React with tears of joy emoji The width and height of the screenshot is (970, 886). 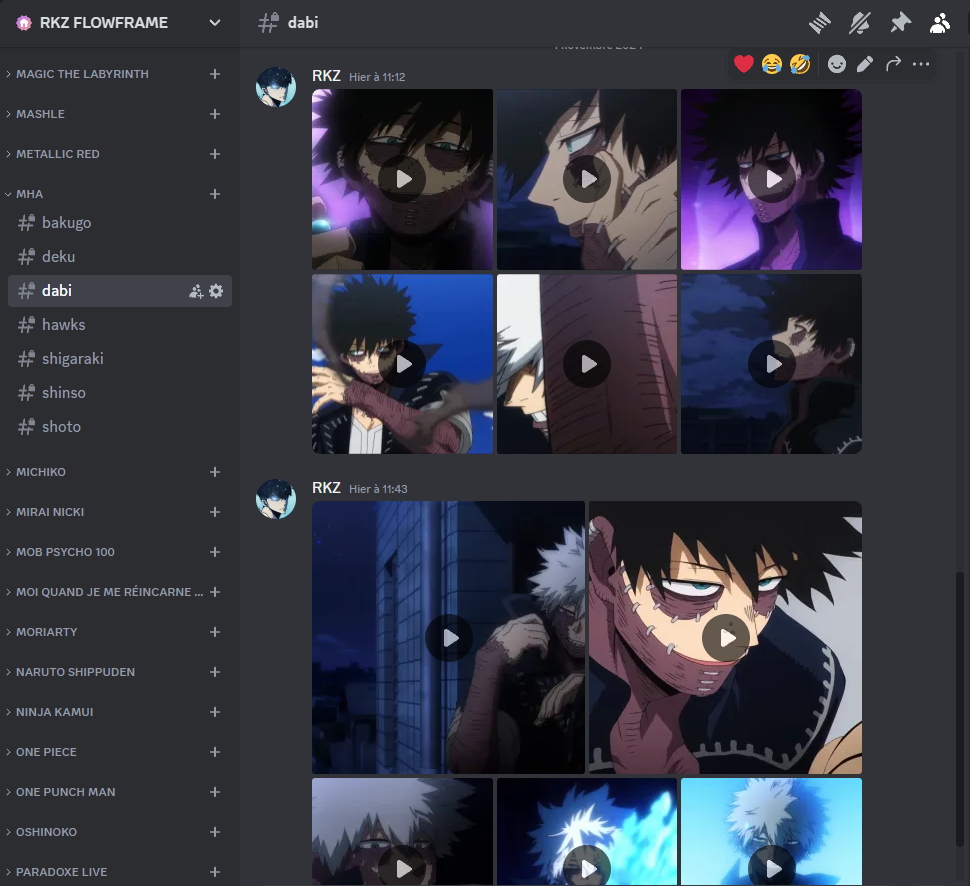771,64
